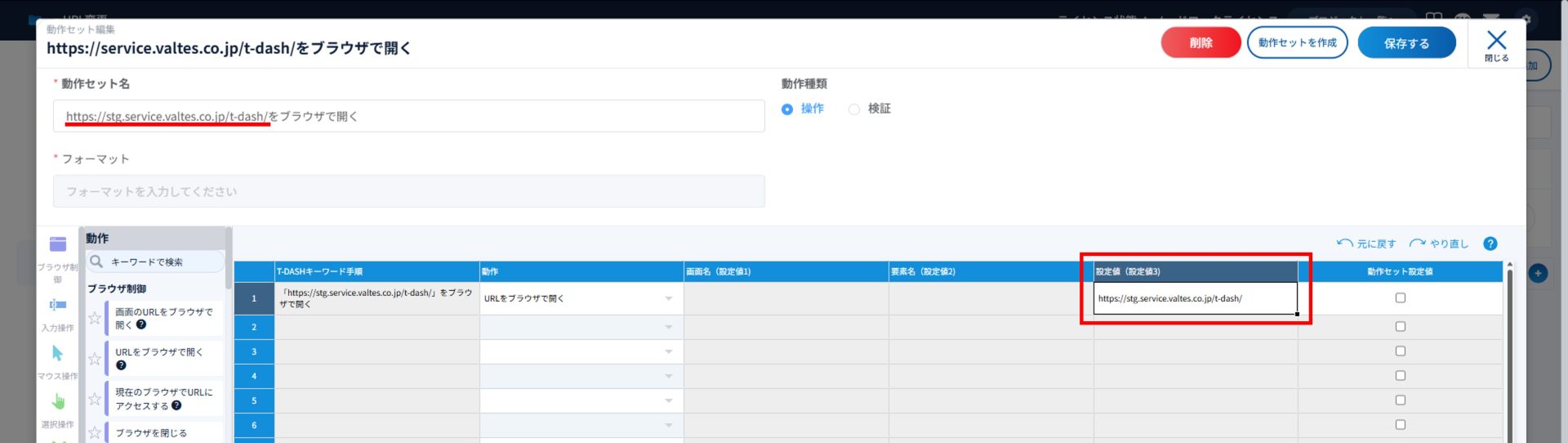
Task: Click help icon beside 現在のブラウザでURLにアクセスする
Action: click(176, 405)
